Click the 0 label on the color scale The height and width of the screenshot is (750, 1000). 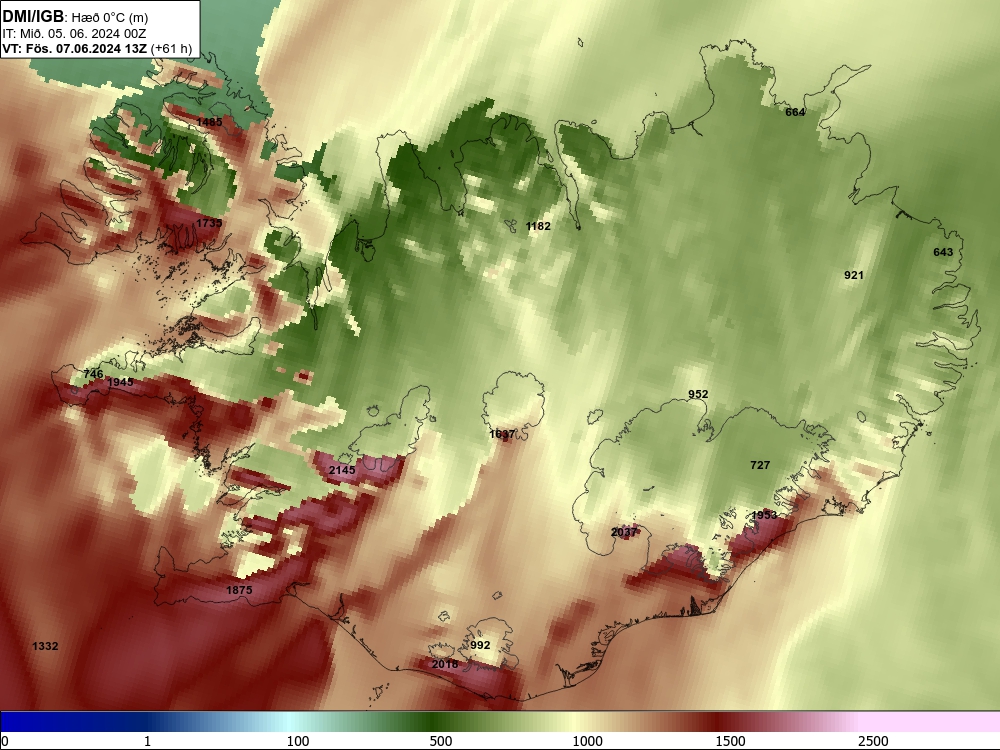[5, 741]
